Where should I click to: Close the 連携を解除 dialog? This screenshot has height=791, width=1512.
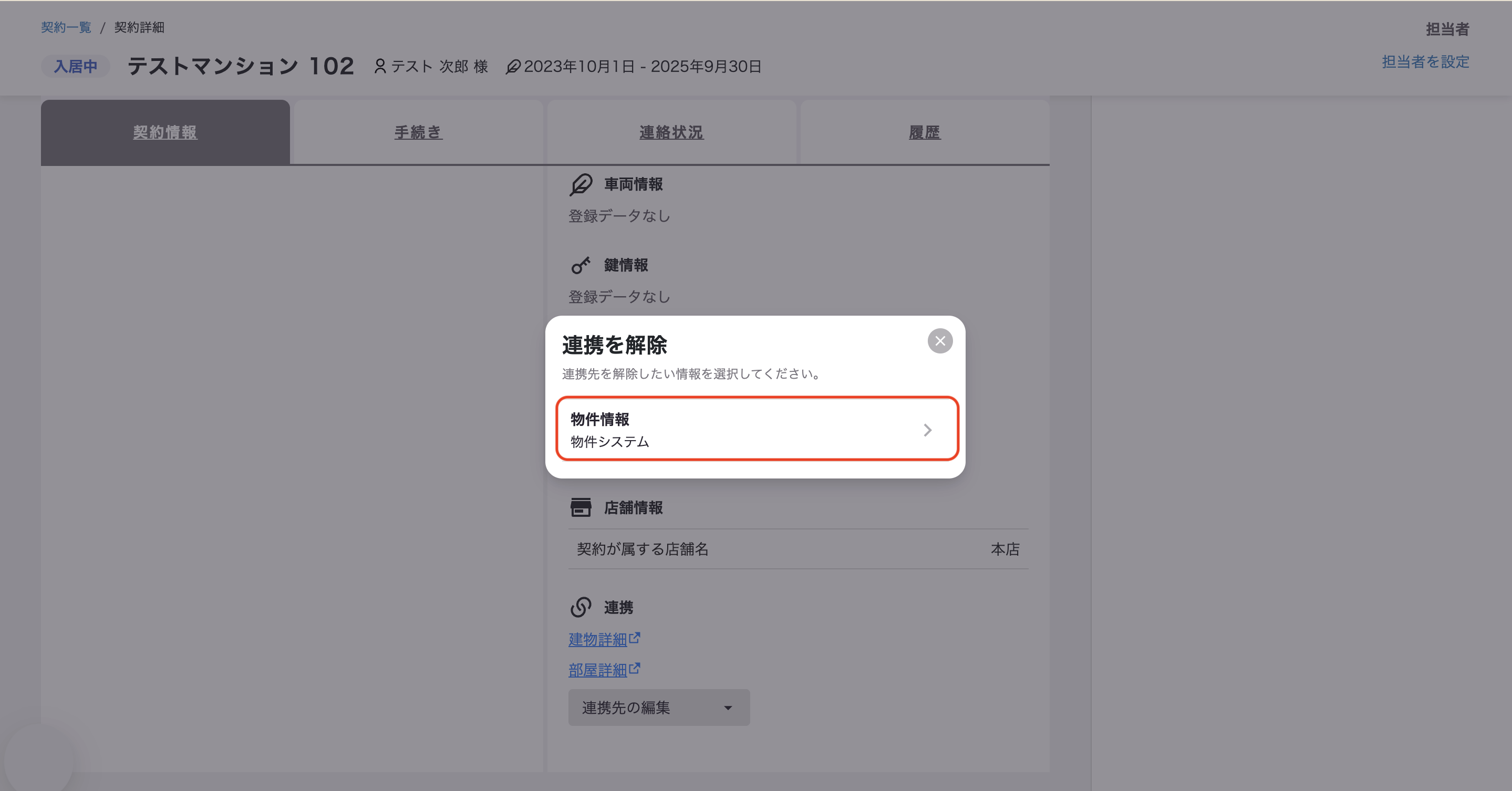(x=940, y=341)
